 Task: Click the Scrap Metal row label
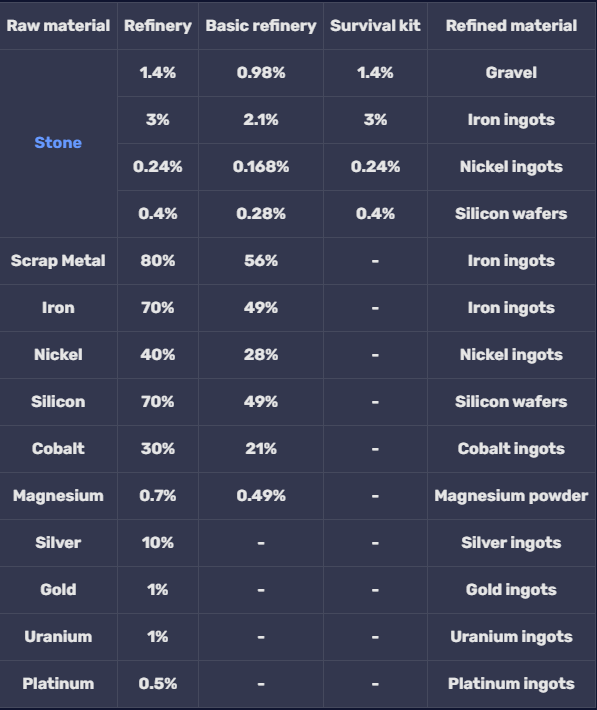coord(58,261)
